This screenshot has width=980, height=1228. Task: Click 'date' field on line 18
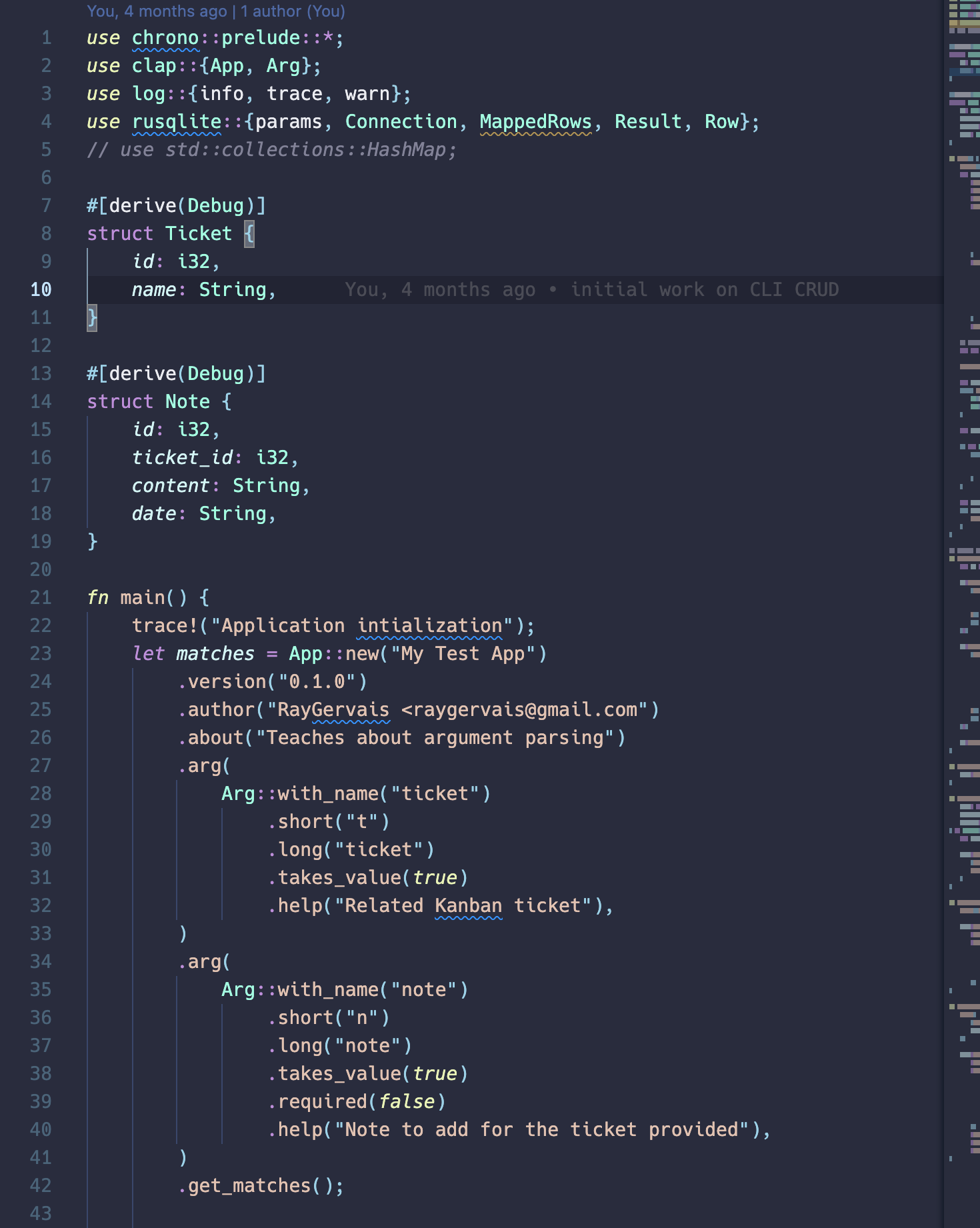tap(154, 514)
